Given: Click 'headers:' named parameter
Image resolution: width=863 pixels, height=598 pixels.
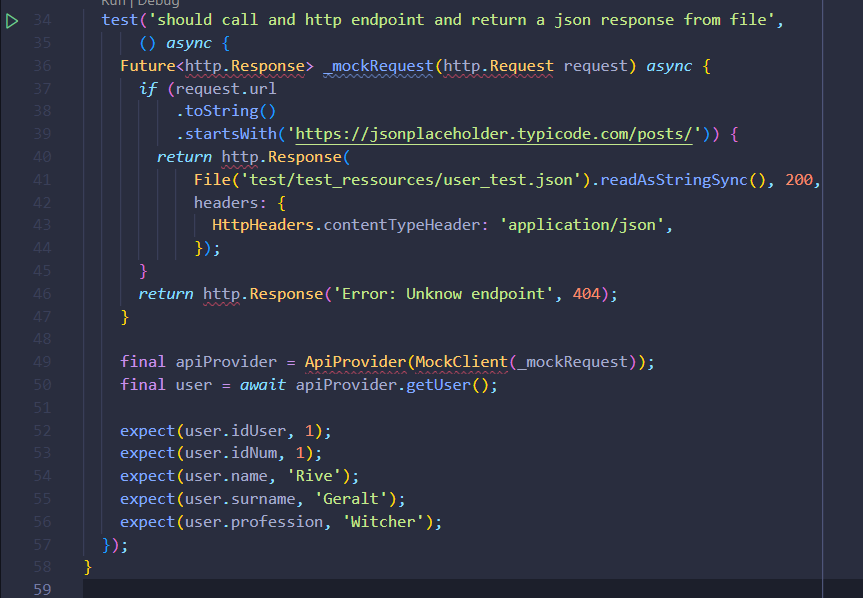Looking at the screenshot, I should 230,203.
